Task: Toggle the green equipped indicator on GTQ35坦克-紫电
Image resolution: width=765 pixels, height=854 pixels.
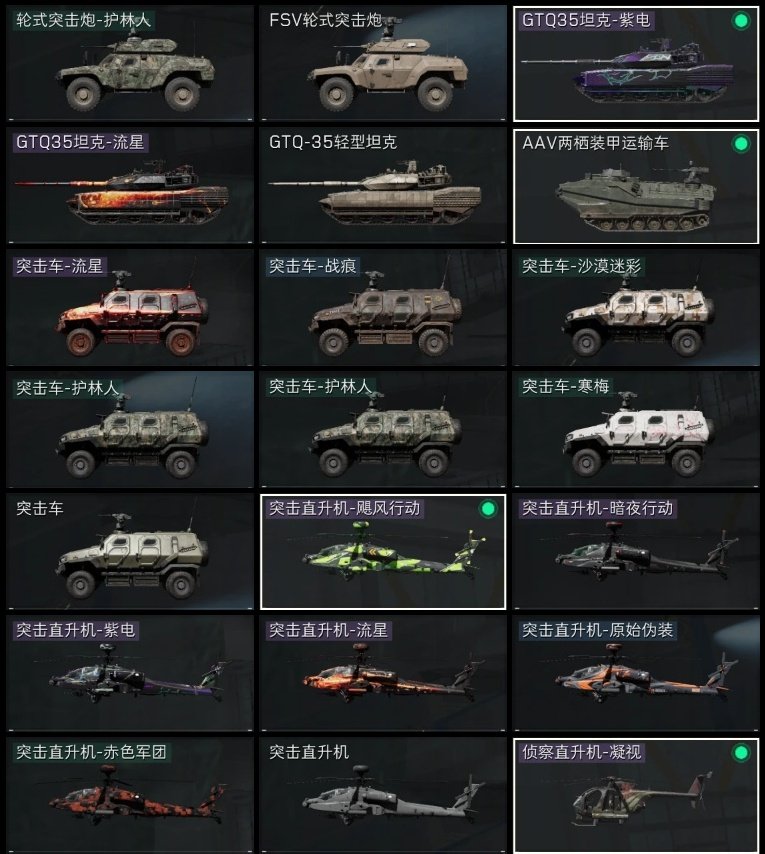Action: click(x=740, y=21)
